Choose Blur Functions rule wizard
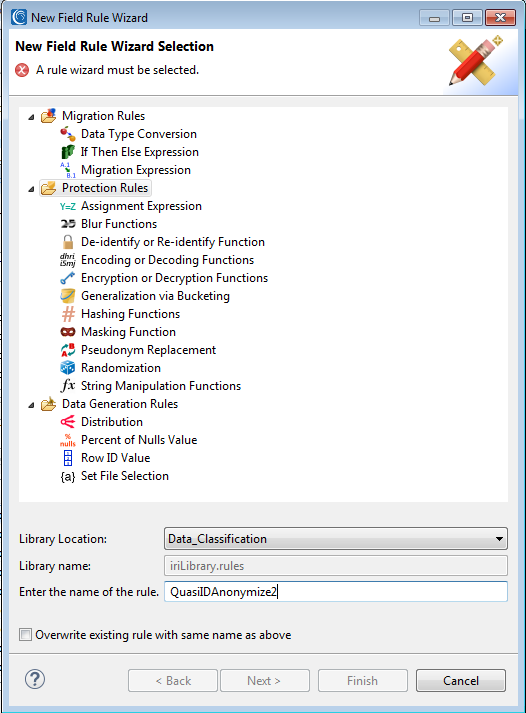 click(x=119, y=224)
